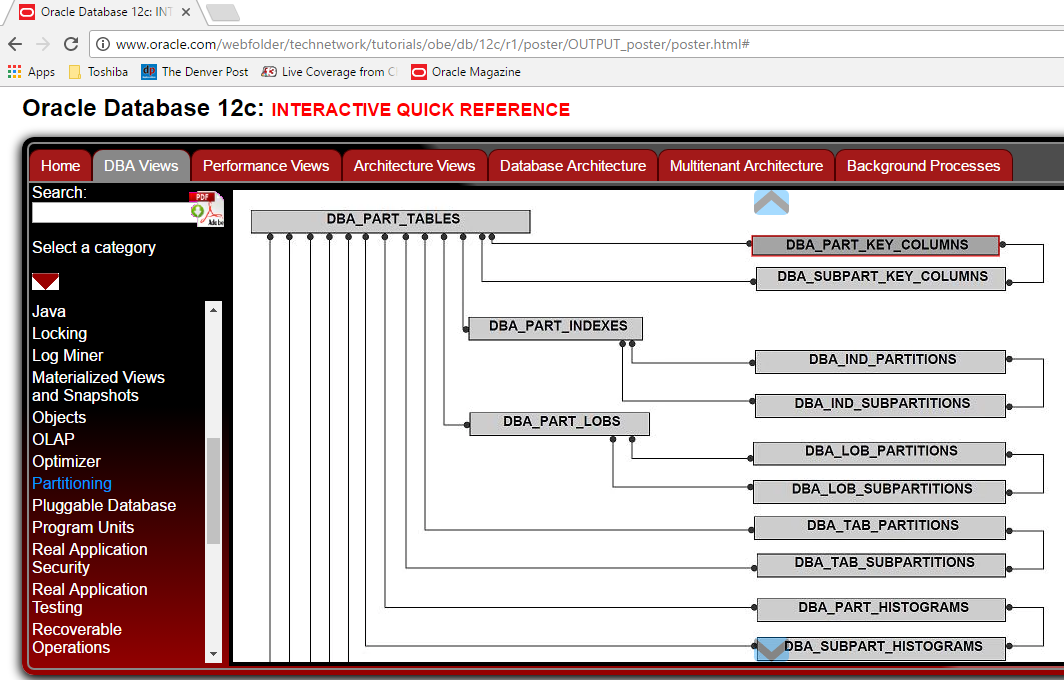
Task: Click the DBA_PART_INDEXES view box
Action: pyautogui.click(x=556, y=328)
